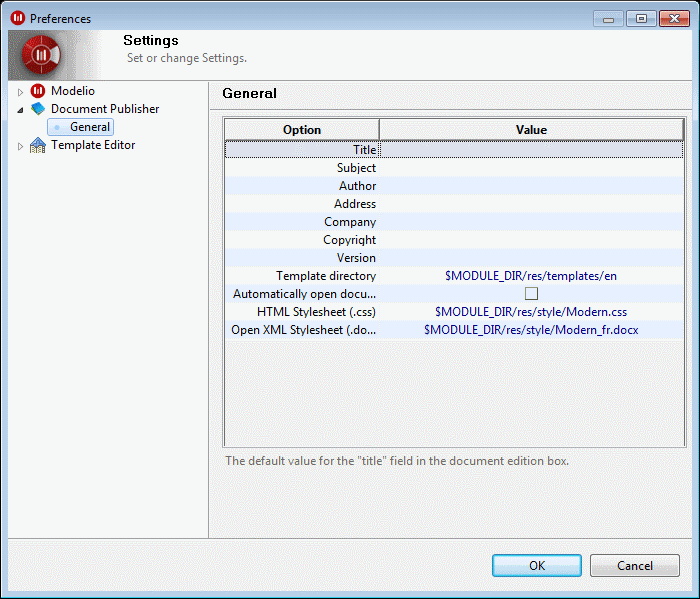Select the Copyright option label
Image resolution: width=700 pixels, height=599 pixels.
pos(350,240)
